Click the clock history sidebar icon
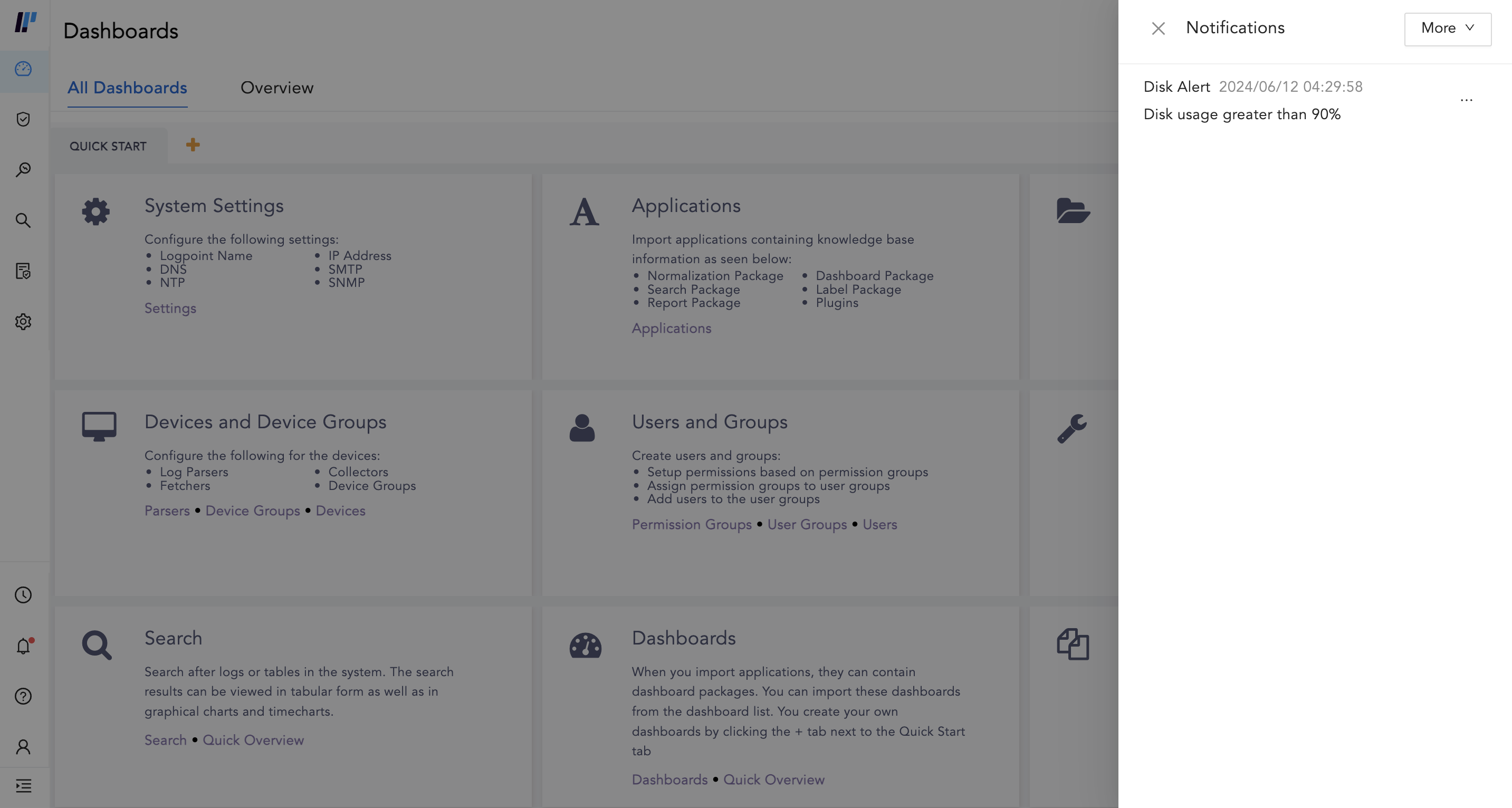This screenshot has height=808, width=1512. click(24, 595)
